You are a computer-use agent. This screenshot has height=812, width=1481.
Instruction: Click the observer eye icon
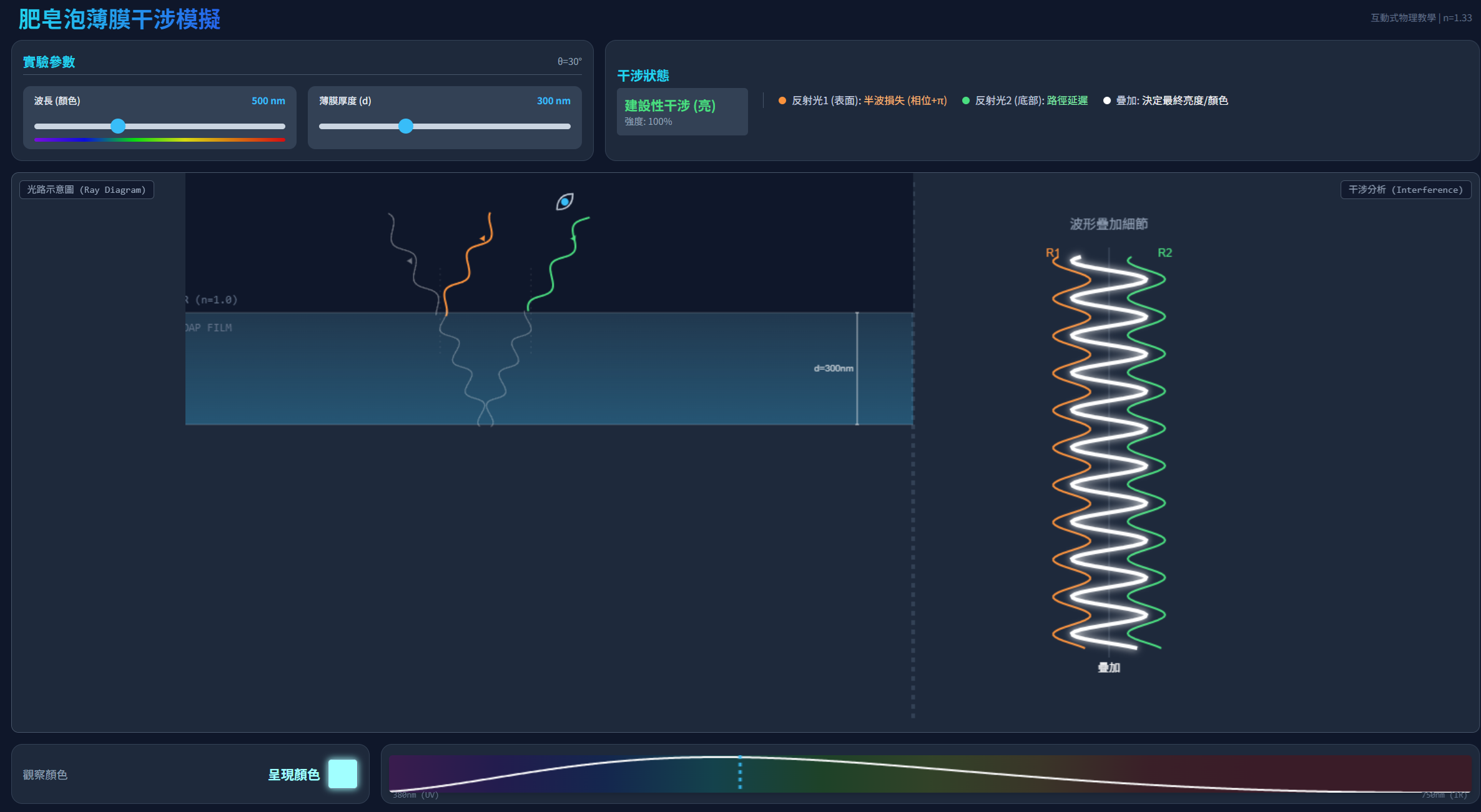tap(564, 202)
